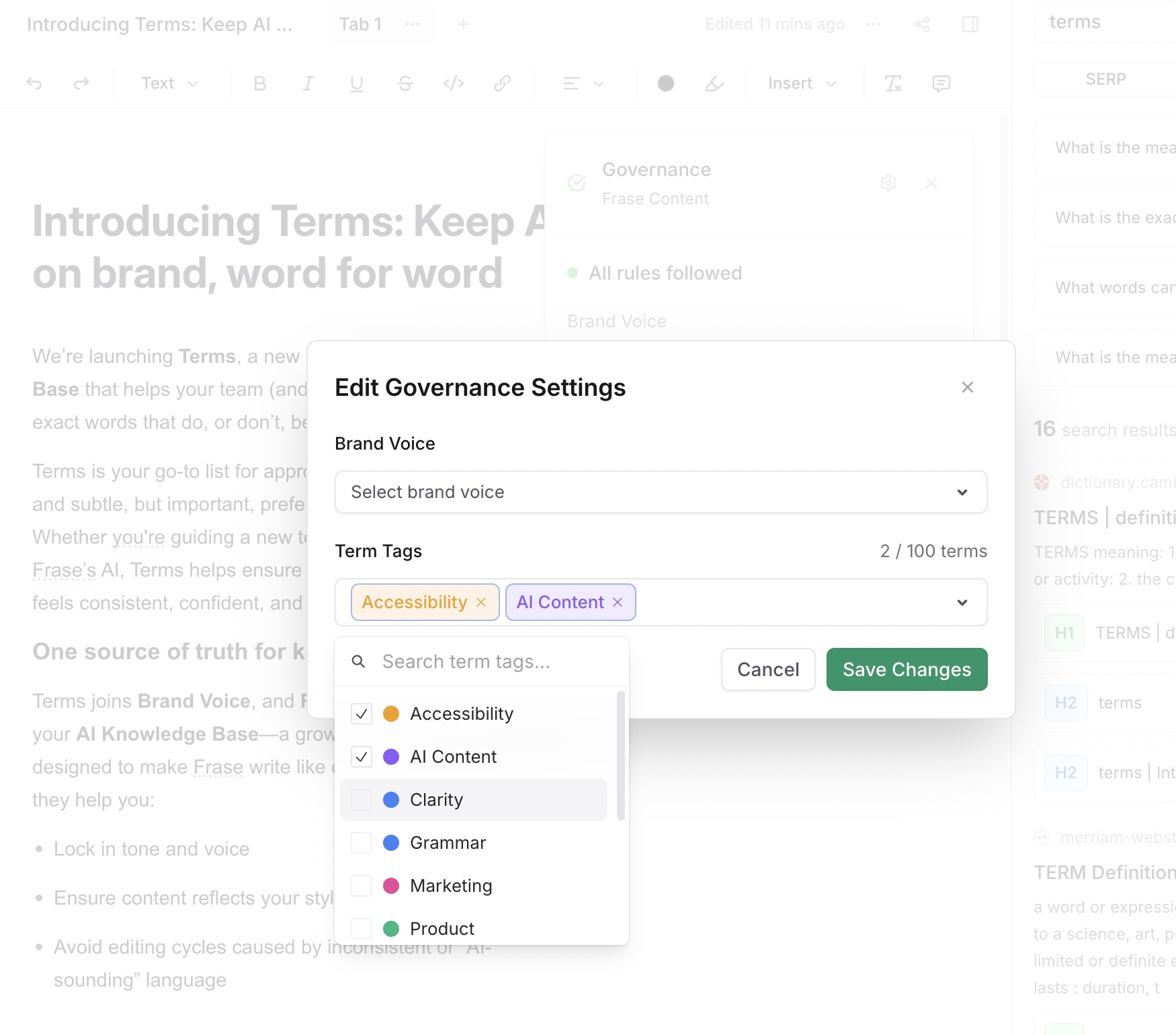Click the '2 / 100 terms' counter
This screenshot has height=1035, width=1176.
point(933,551)
